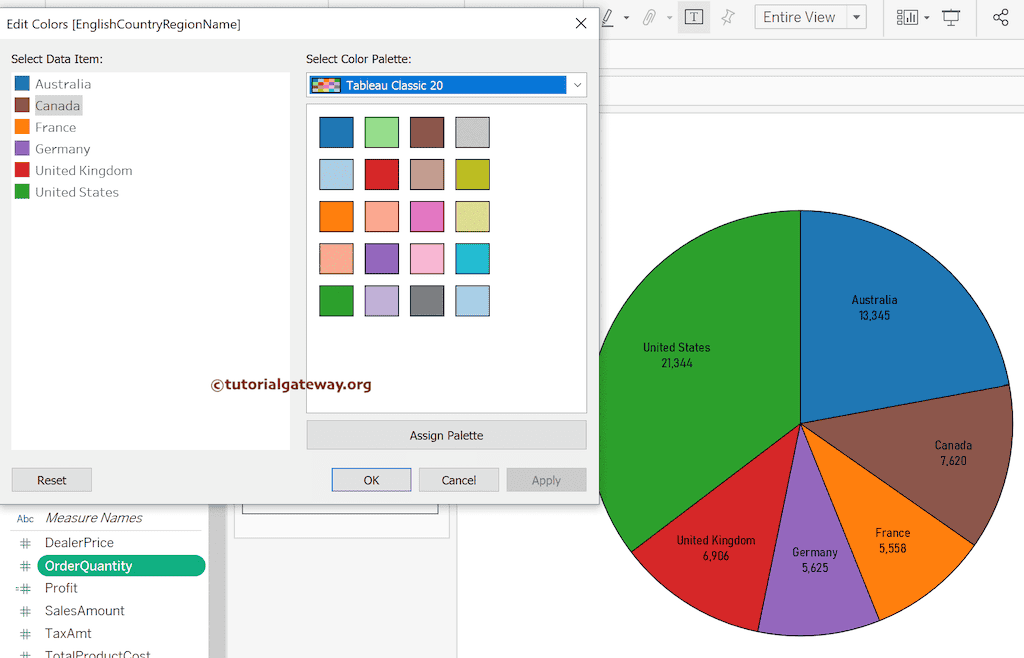
Task: Pick the light green swatch in the palette
Action: 381,133
